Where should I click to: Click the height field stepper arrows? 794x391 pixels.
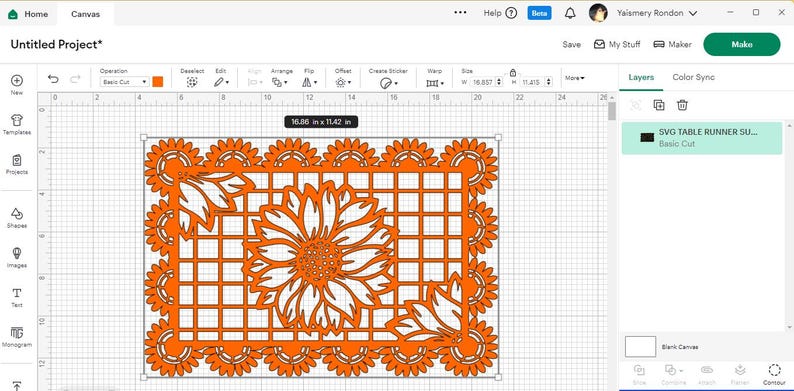click(x=549, y=82)
